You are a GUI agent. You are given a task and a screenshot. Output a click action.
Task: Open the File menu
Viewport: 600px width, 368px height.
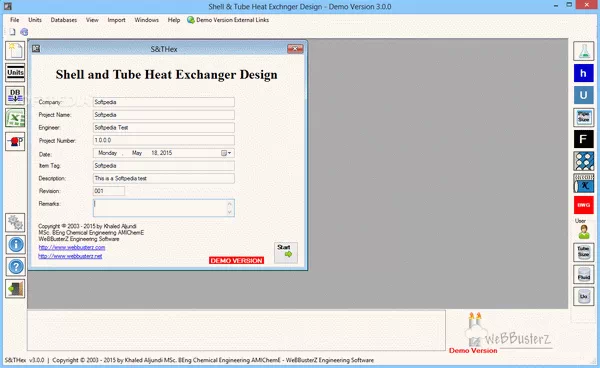(x=15, y=20)
